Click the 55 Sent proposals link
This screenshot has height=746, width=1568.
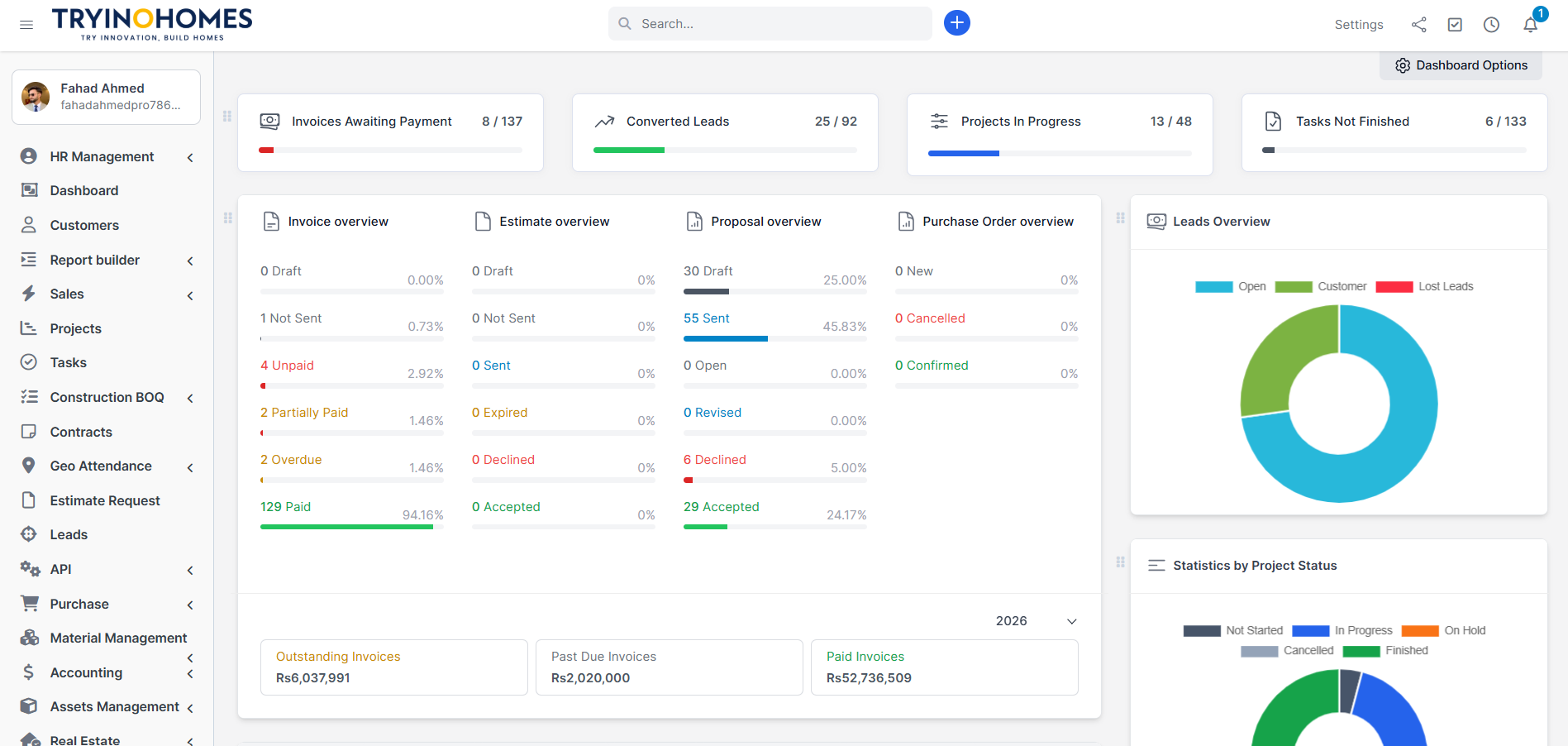pos(707,318)
